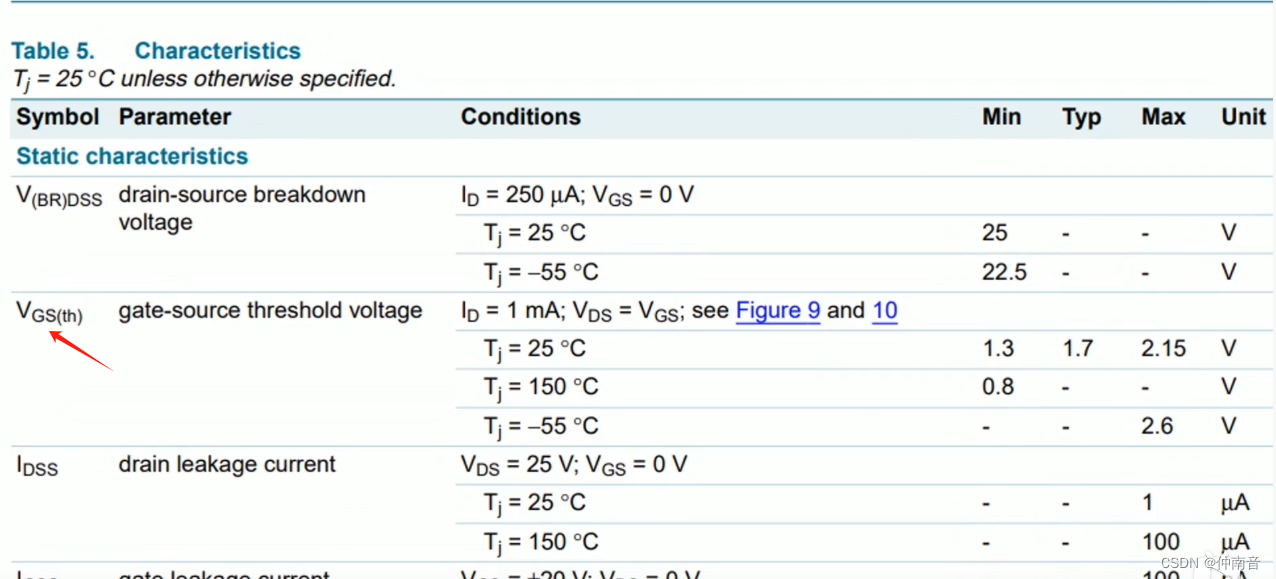Select the 'Conditions' column header
This screenshot has width=1276, height=579.
click(521, 117)
